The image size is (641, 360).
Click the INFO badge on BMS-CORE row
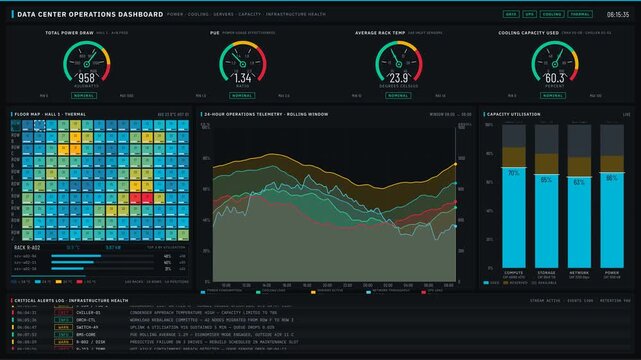pyautogui.click(x=63, y=335)
